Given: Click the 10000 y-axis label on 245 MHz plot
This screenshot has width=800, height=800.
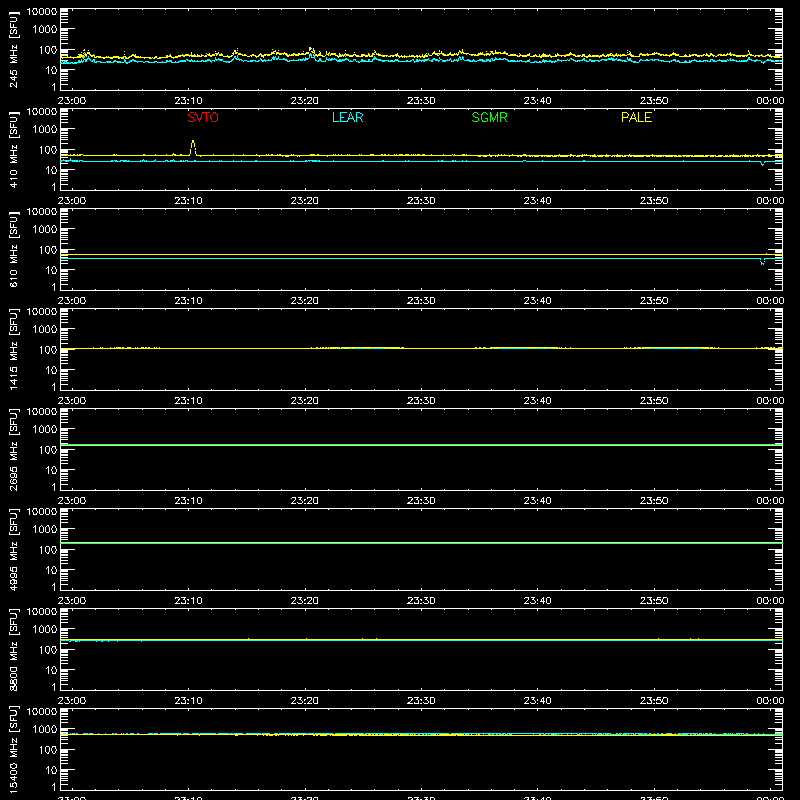Looking at the screenshot, I should [x=42, y=12].
